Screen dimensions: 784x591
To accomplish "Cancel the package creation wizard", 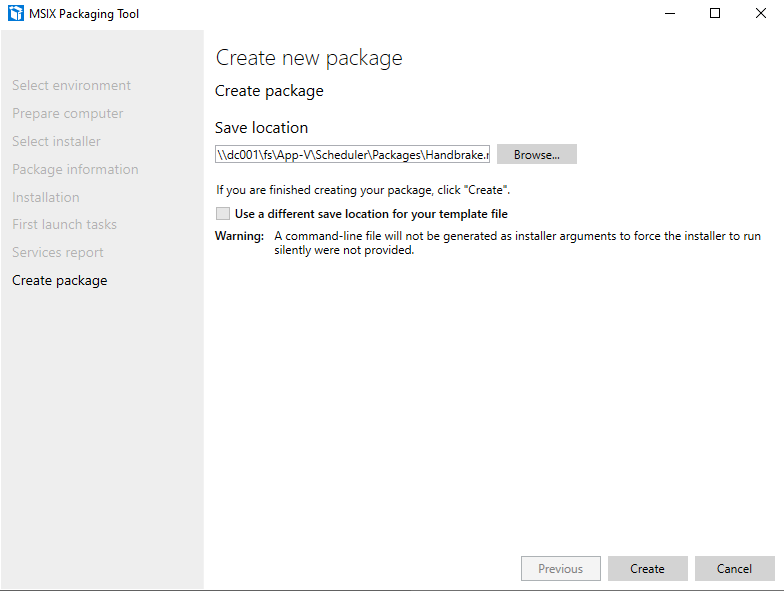I will (x=734, y=569).
